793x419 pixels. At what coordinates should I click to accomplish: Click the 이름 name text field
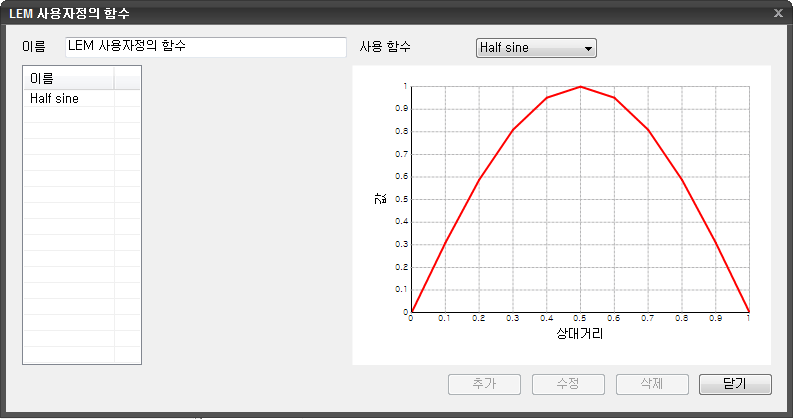click(205, 47)
